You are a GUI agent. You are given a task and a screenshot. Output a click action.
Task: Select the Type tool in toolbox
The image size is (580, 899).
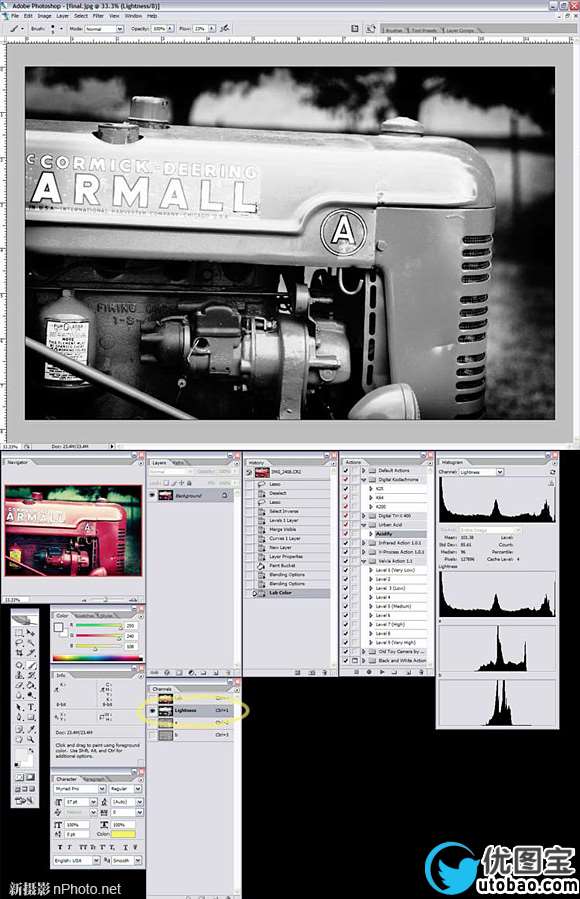click(x=31, y=707)
